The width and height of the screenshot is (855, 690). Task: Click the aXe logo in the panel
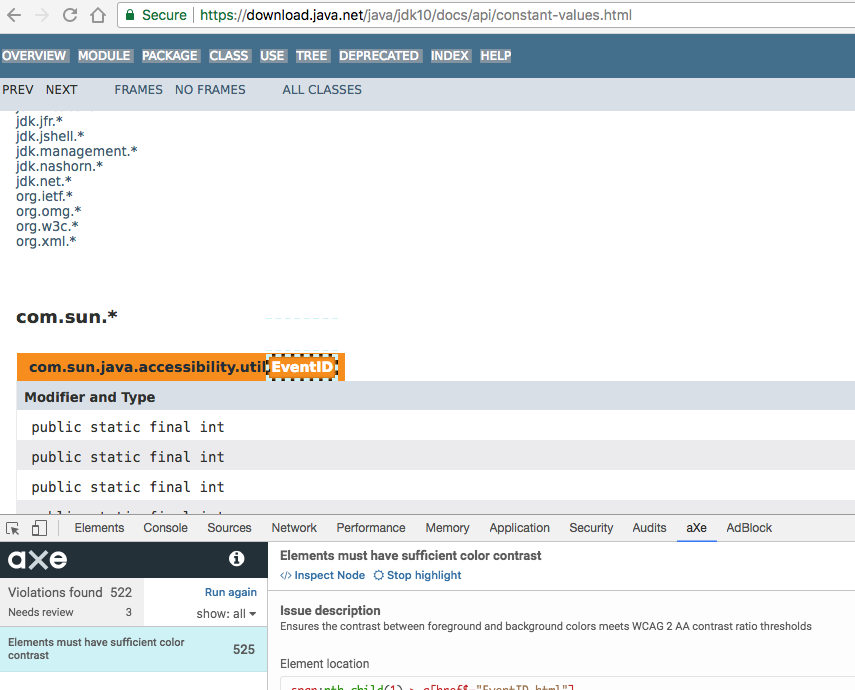point(38,559)
